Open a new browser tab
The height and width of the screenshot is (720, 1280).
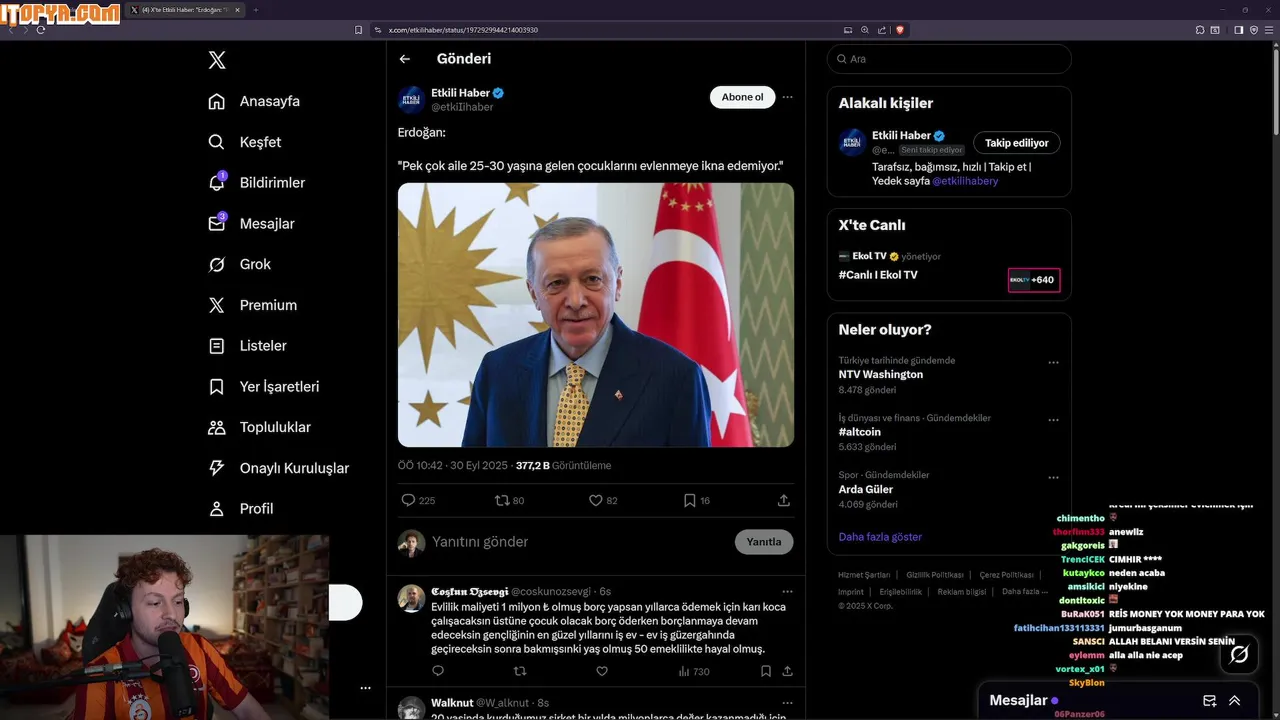pos(255,10)
